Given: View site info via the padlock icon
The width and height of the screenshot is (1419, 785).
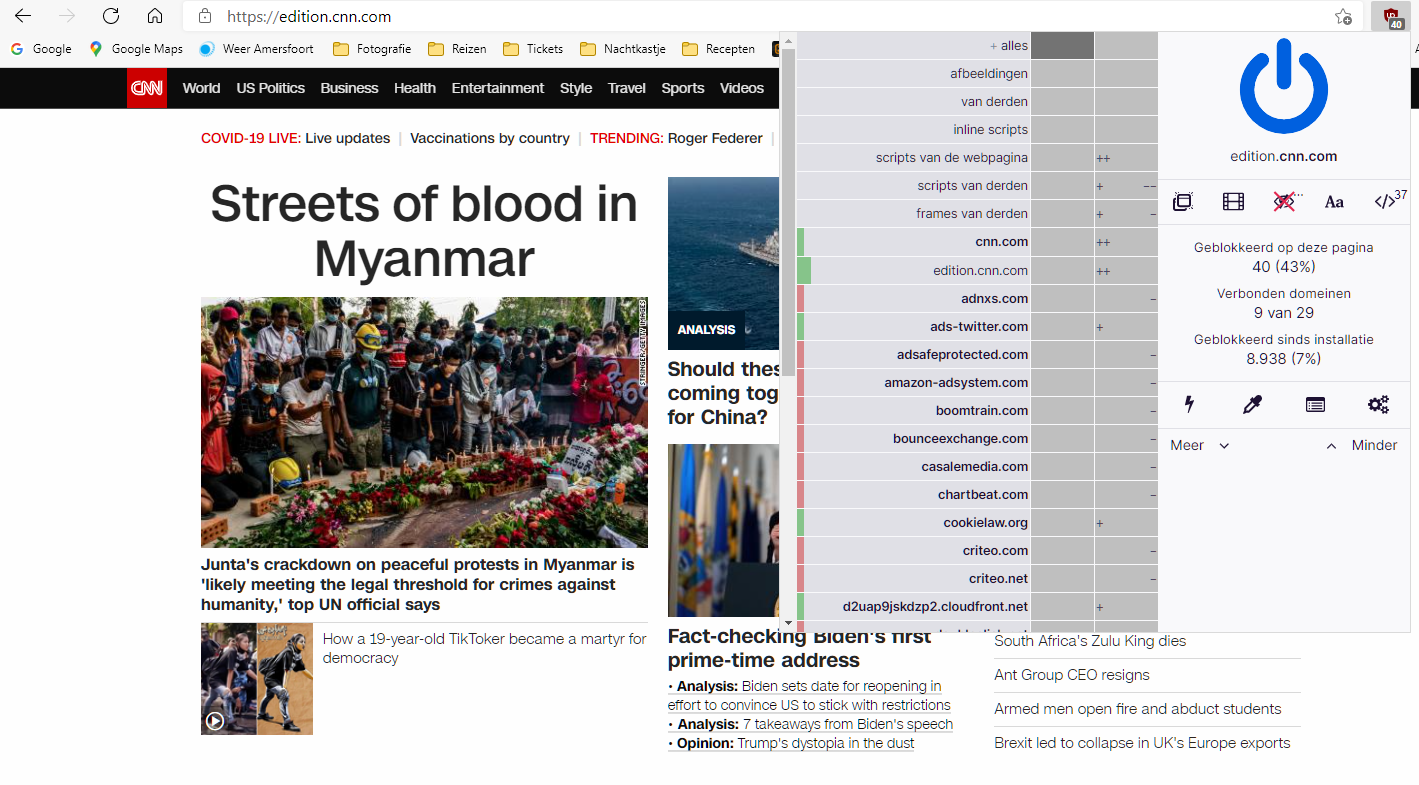Looking at the screenshot, I should [205, 16].
